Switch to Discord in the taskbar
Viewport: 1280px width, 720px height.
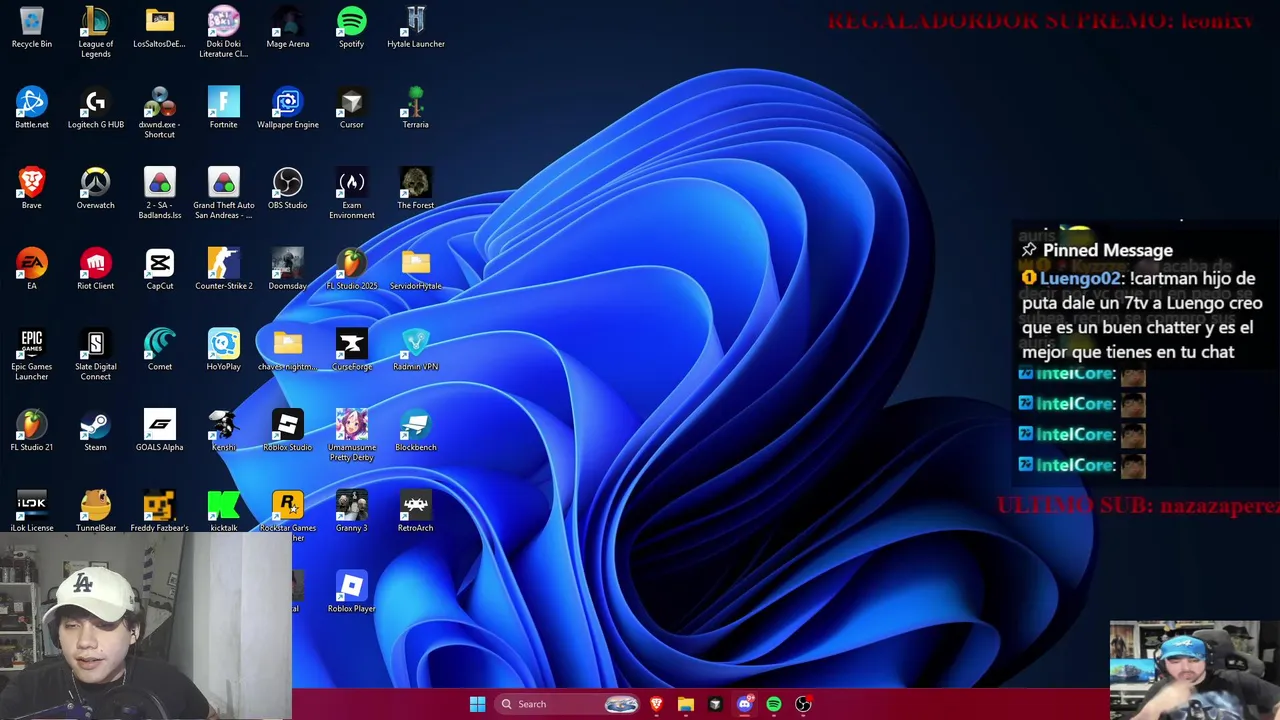pos(744,704)
